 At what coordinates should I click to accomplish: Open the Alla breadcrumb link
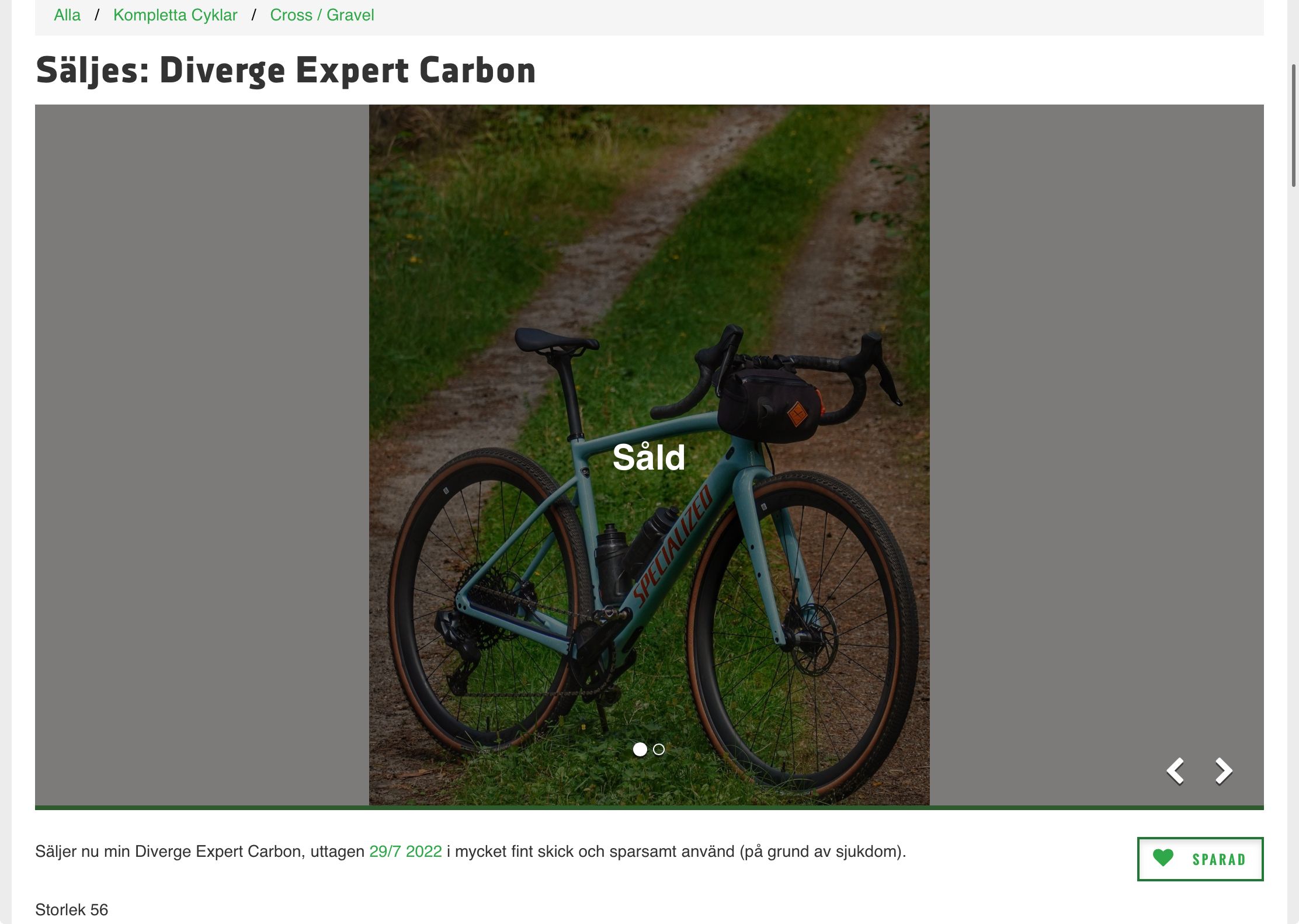point(67,15)
